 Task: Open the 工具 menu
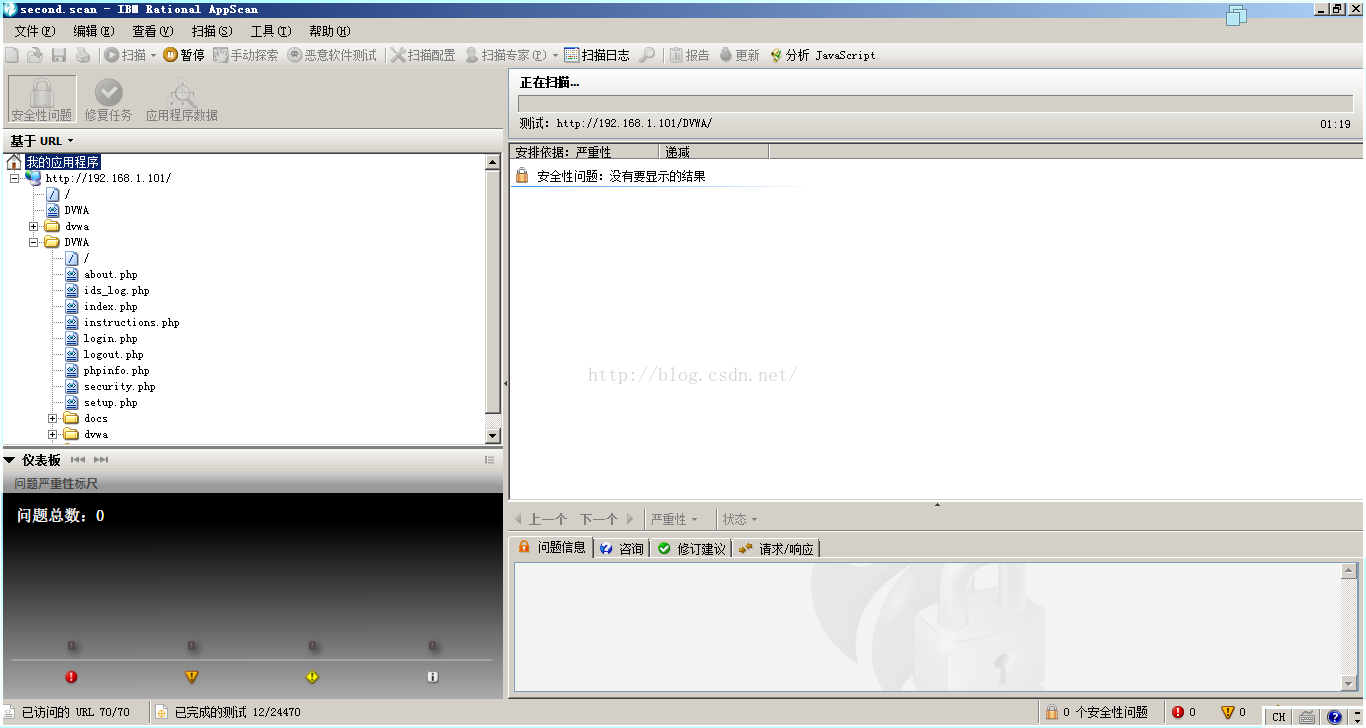[x=271, y=31]
